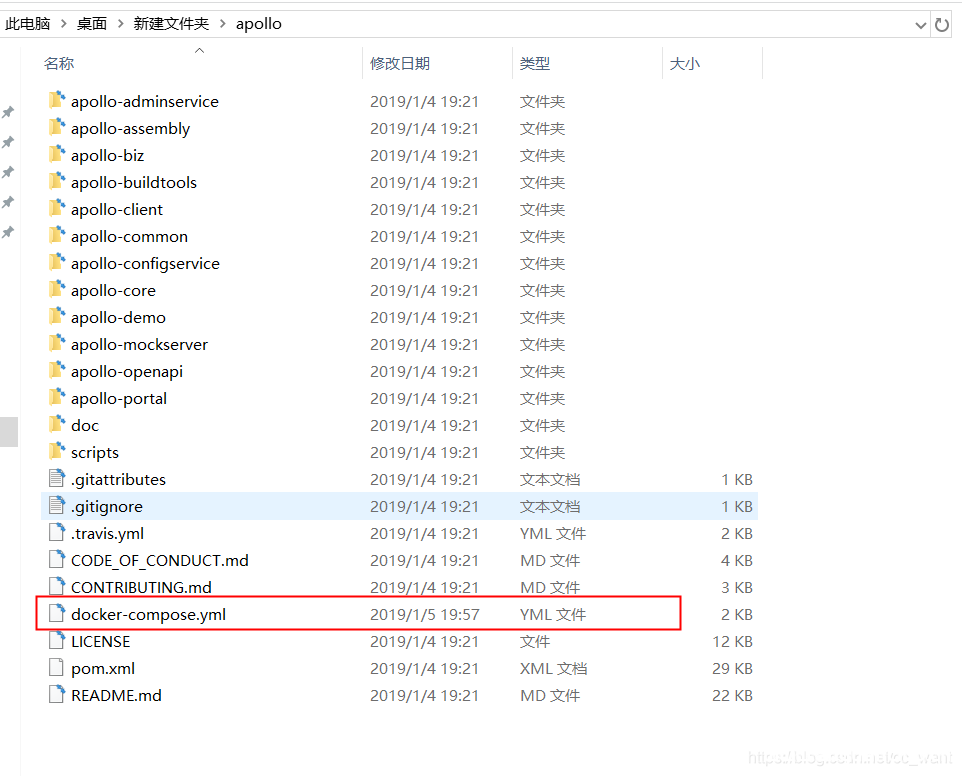Select the README.md file icon
Image resolution: width=962 pixels, height=776 pixels.
click(56, 694)
